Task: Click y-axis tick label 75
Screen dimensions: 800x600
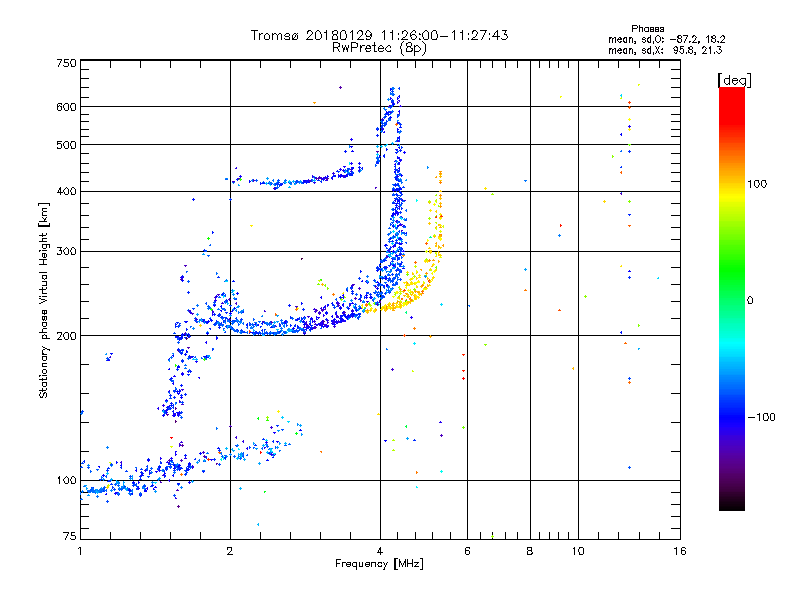Action: tap(70, 536)
